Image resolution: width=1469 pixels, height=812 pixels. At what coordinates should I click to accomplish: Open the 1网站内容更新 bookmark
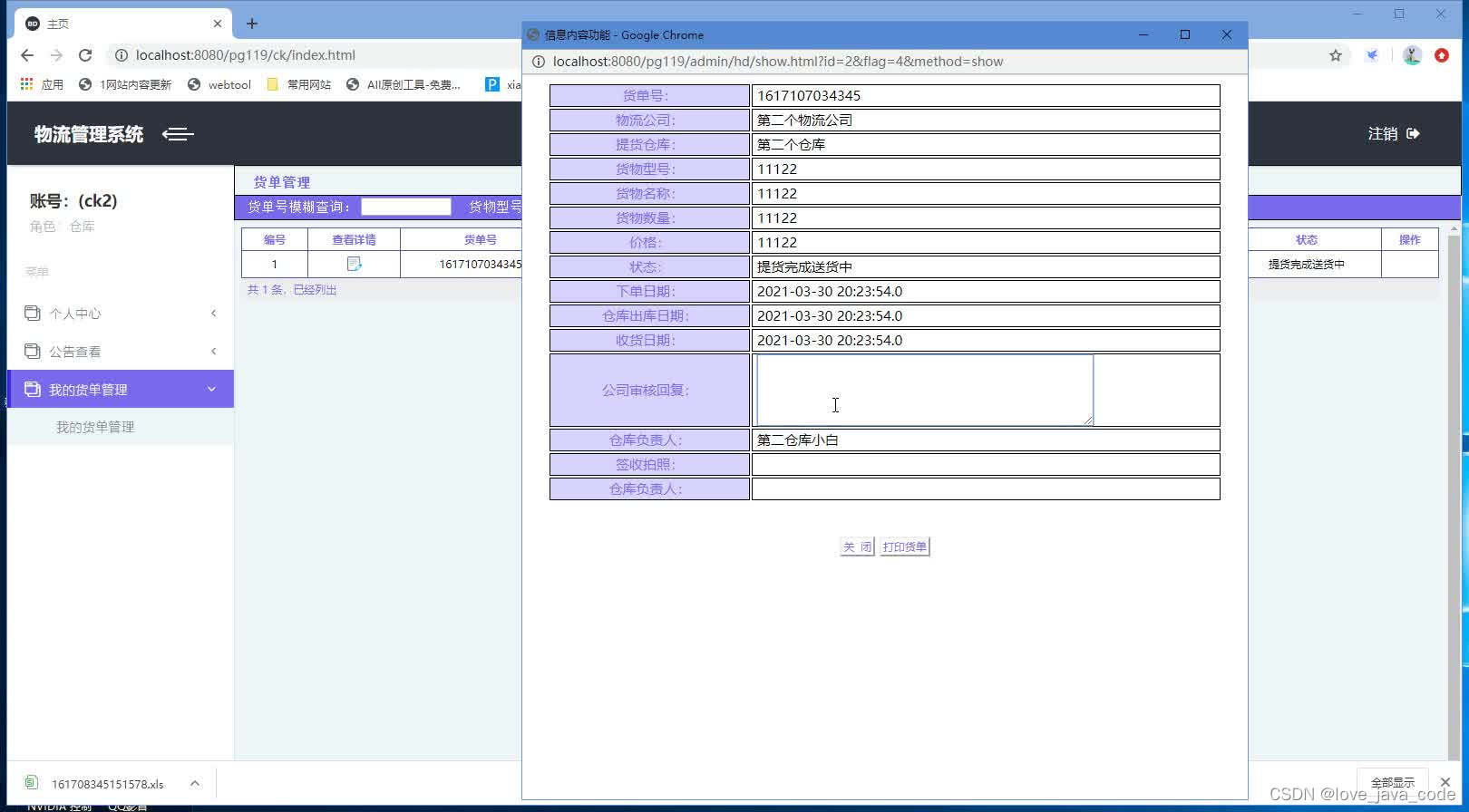click(125, 84)
